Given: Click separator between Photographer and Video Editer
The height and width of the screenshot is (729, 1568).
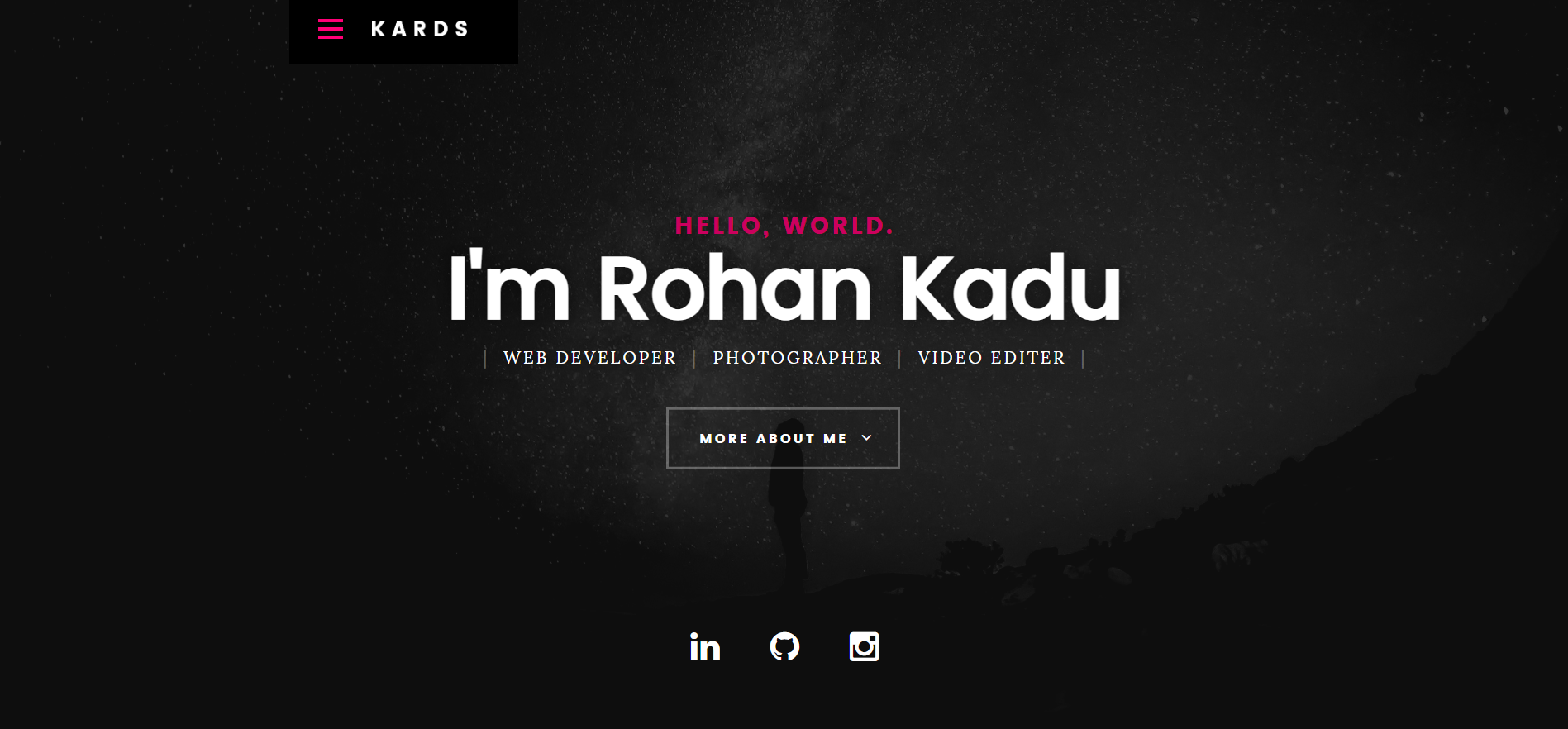Looking at the screenshot, I should click(899, 359).
